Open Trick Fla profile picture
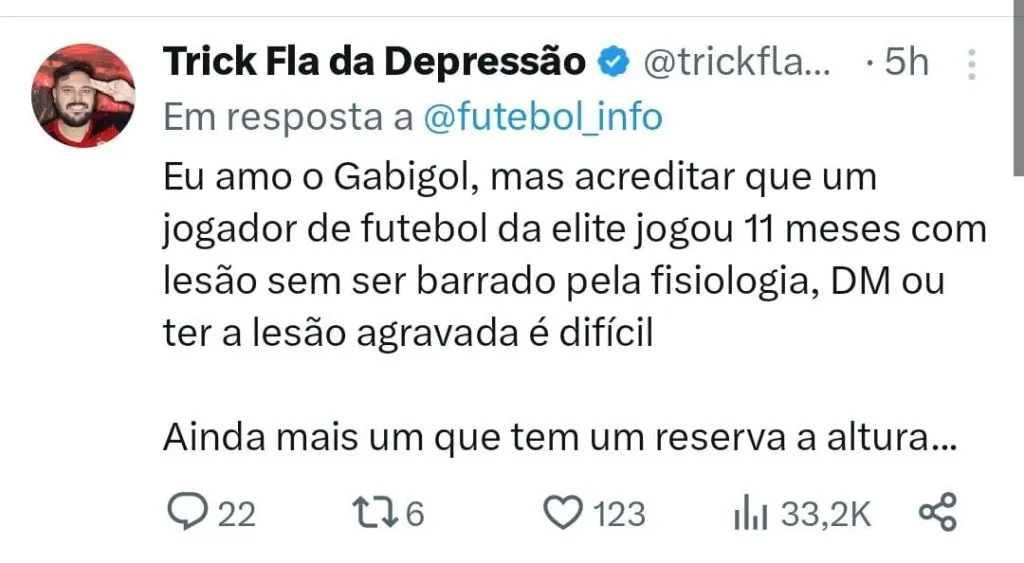 [84, 95]
